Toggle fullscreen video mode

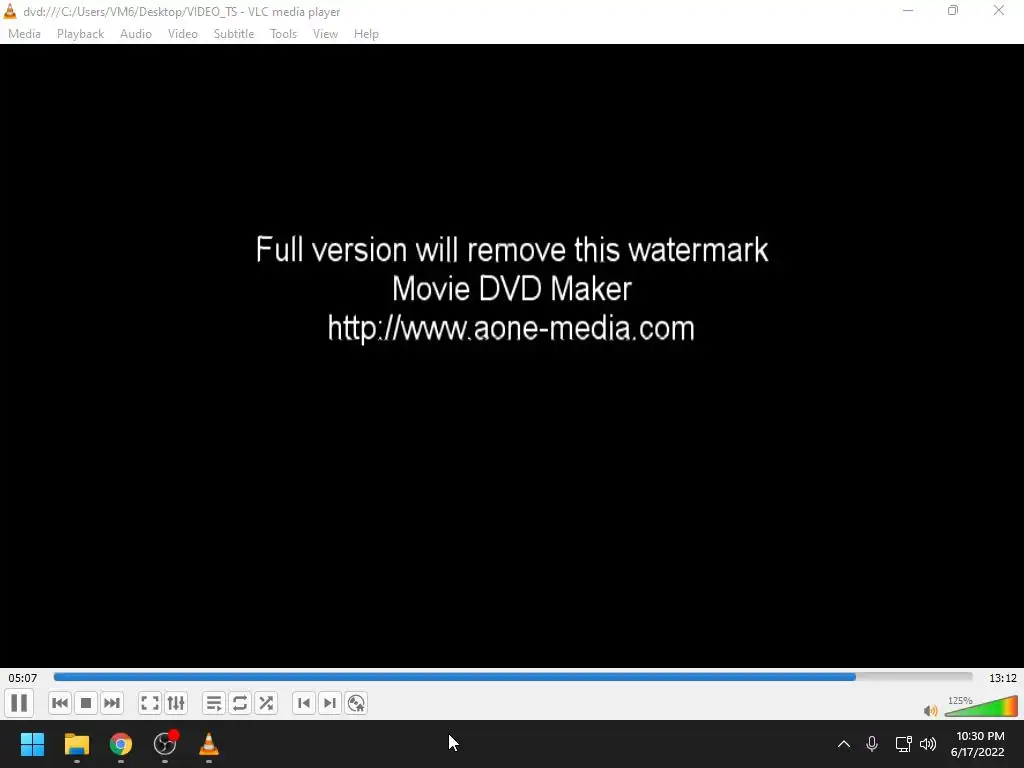(x=150, y=703)
